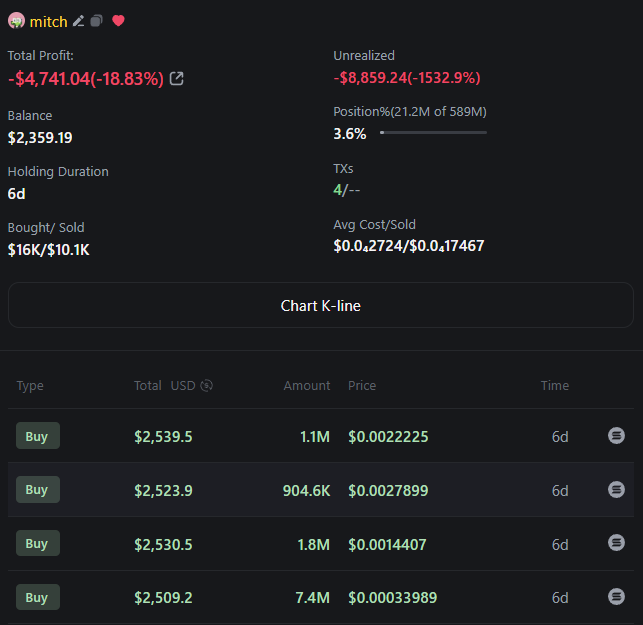The width and height of the screenshot is (643, 625).
Task: Click the $0.0014407 price cell
Action: (x=387, y=545)
